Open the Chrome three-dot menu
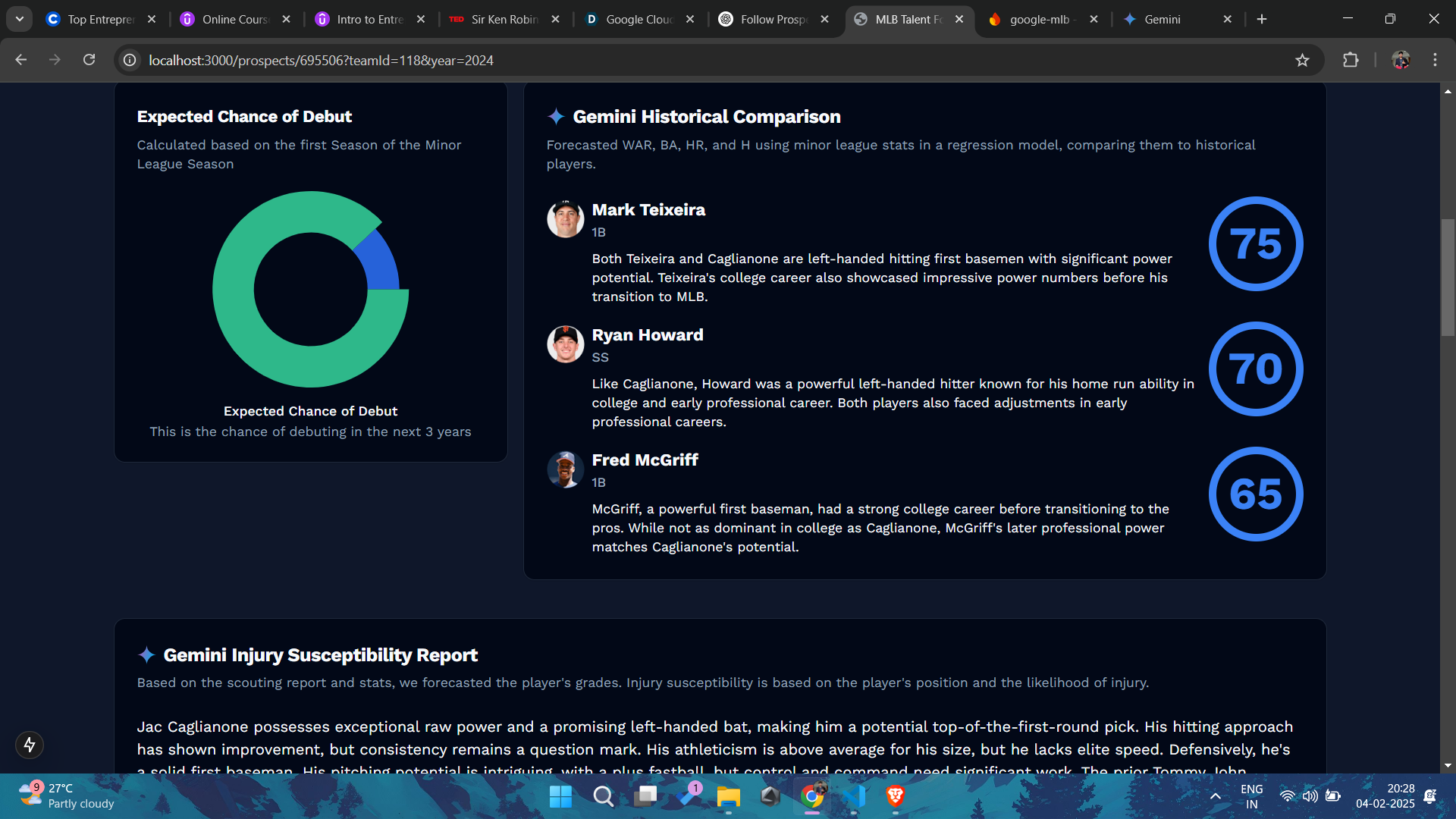 pos(1435,60)
